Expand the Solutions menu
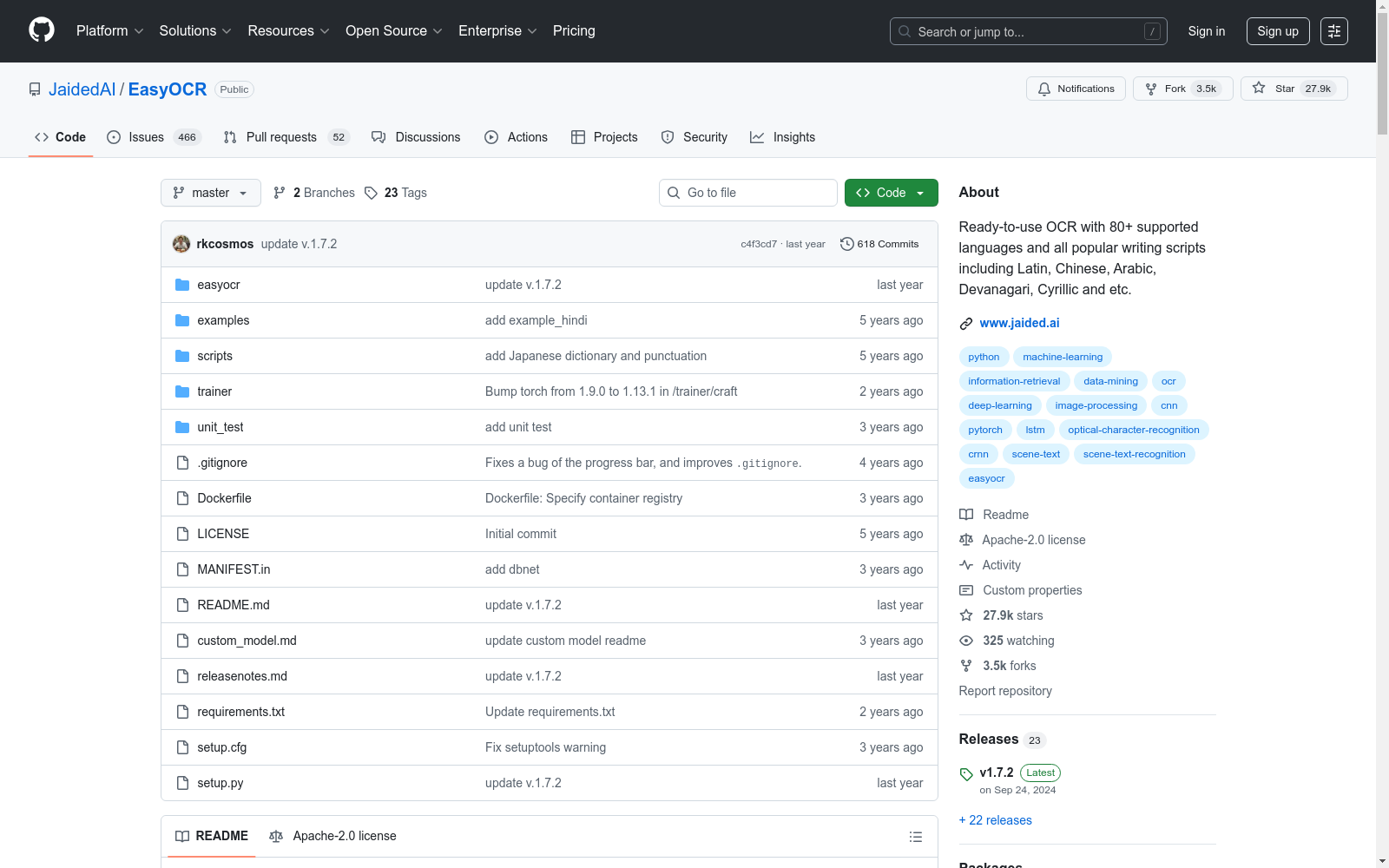 [x=195, y=31]
